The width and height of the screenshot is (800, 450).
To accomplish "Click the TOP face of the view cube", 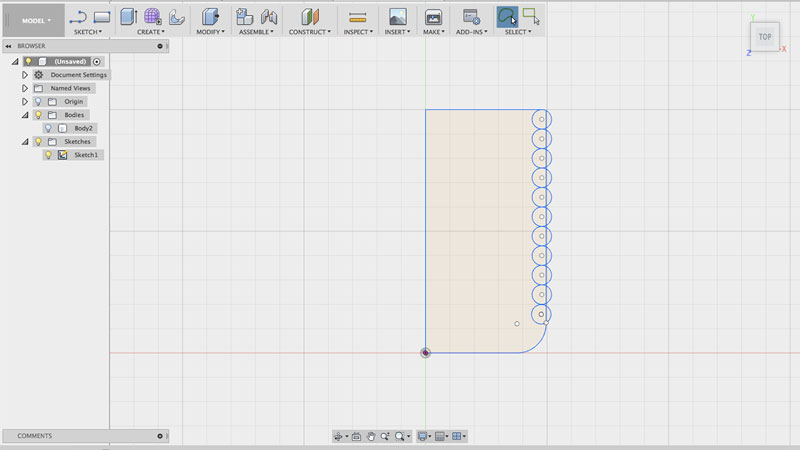I will pyautogui.click(x=765, y=37).
